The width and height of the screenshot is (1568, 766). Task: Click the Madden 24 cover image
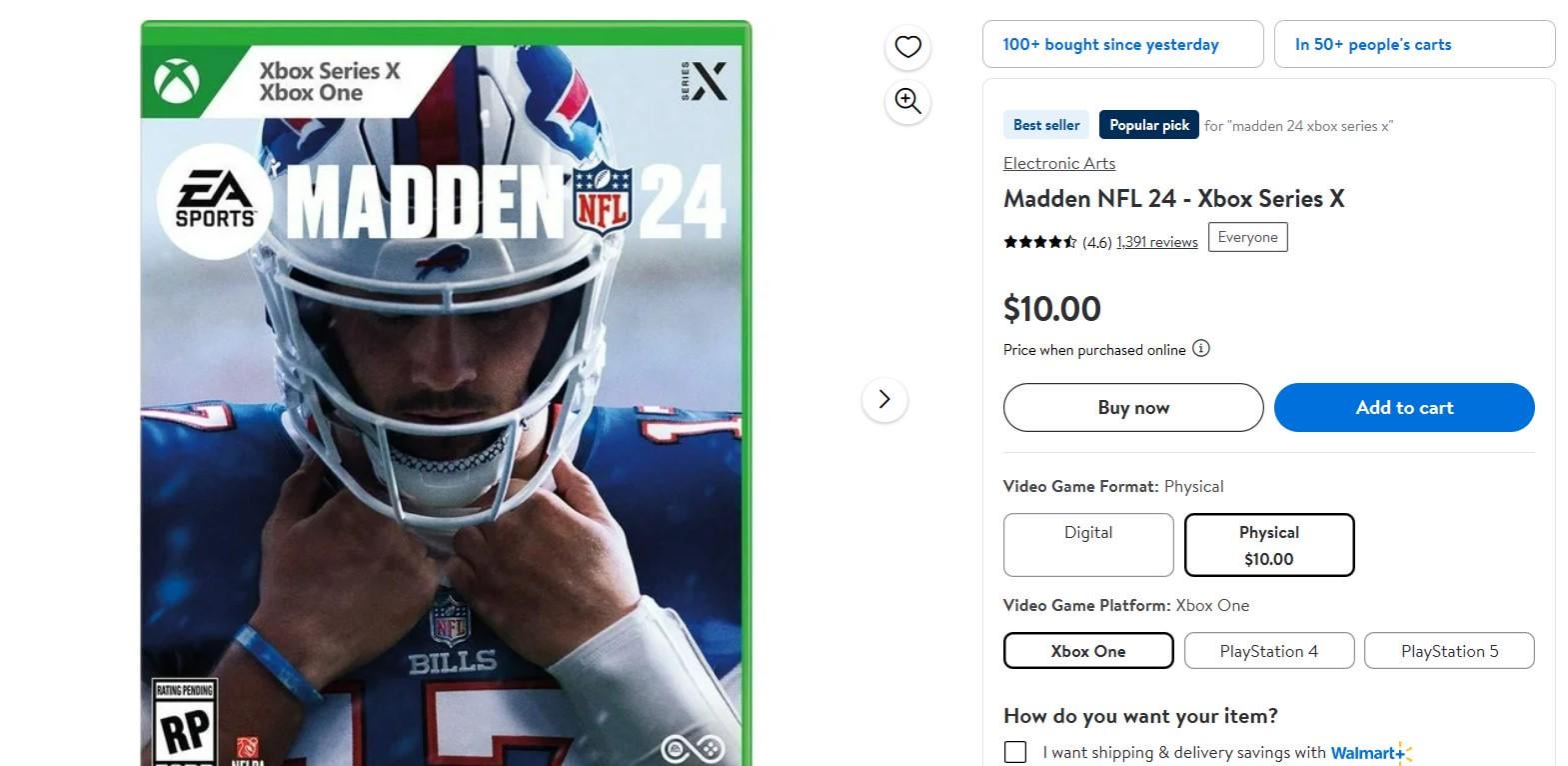coord(446,400)
